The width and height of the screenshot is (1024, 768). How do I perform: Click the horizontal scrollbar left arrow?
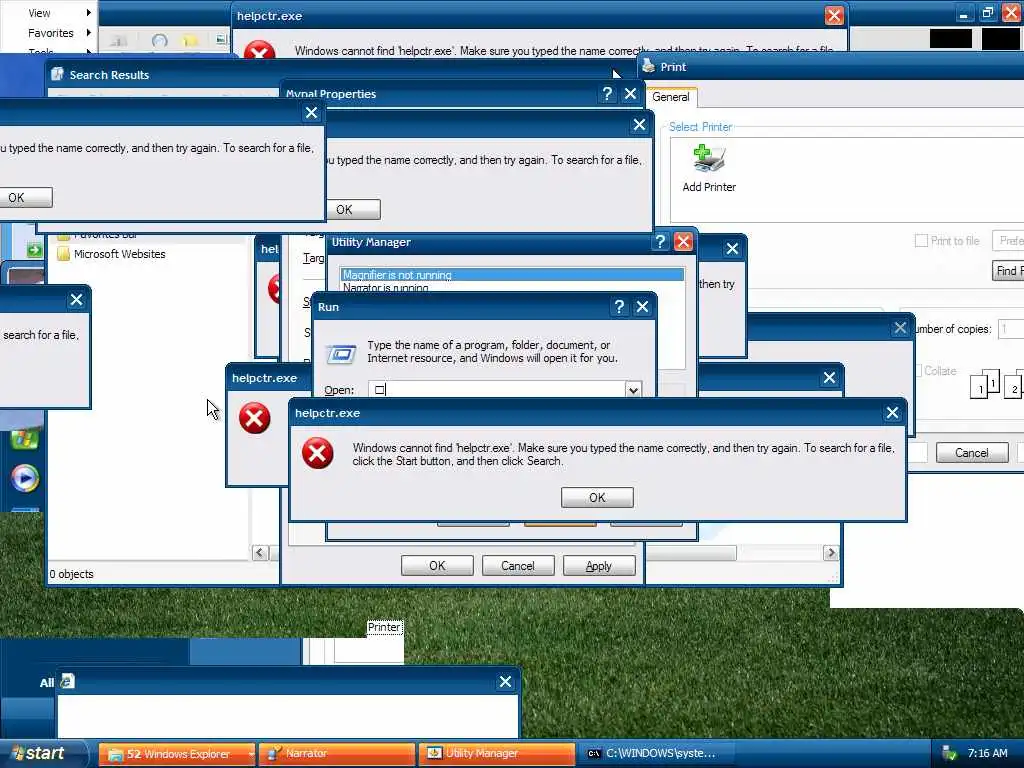pyautogui.click(x=260, y=553)
